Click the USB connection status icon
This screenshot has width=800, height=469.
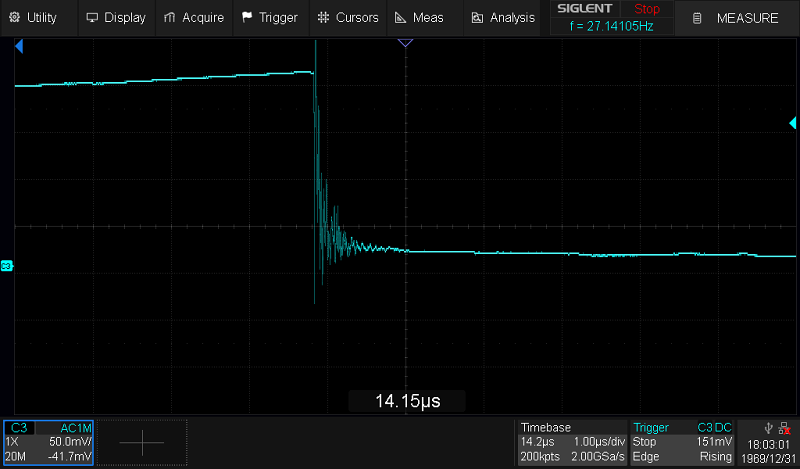coord(767,427)
